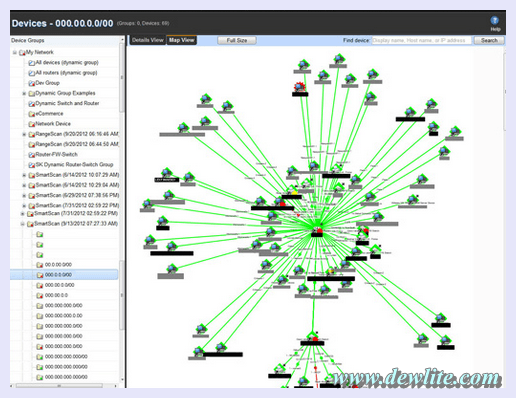This screenshot has height=398, width=516.
Task: Expand SmartScan (6/29/2012 07:38:56 PM) node
Action: [x=24, y=196]
